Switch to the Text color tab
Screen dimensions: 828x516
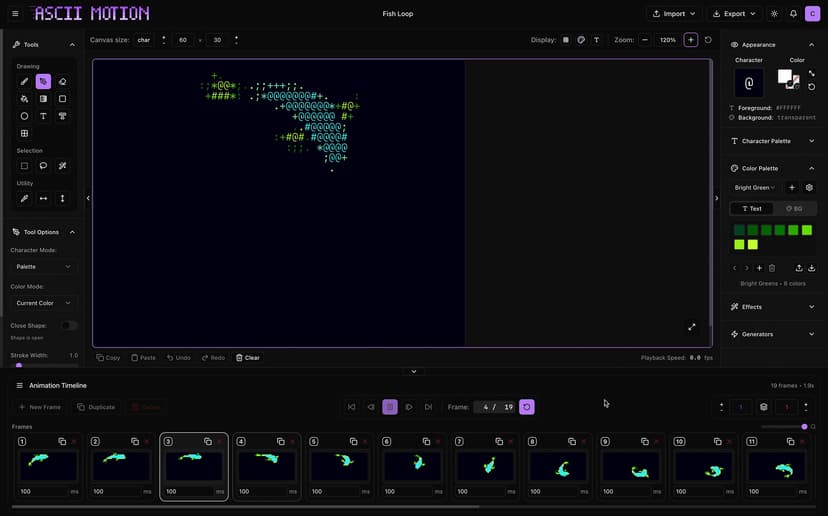(752, 209)
